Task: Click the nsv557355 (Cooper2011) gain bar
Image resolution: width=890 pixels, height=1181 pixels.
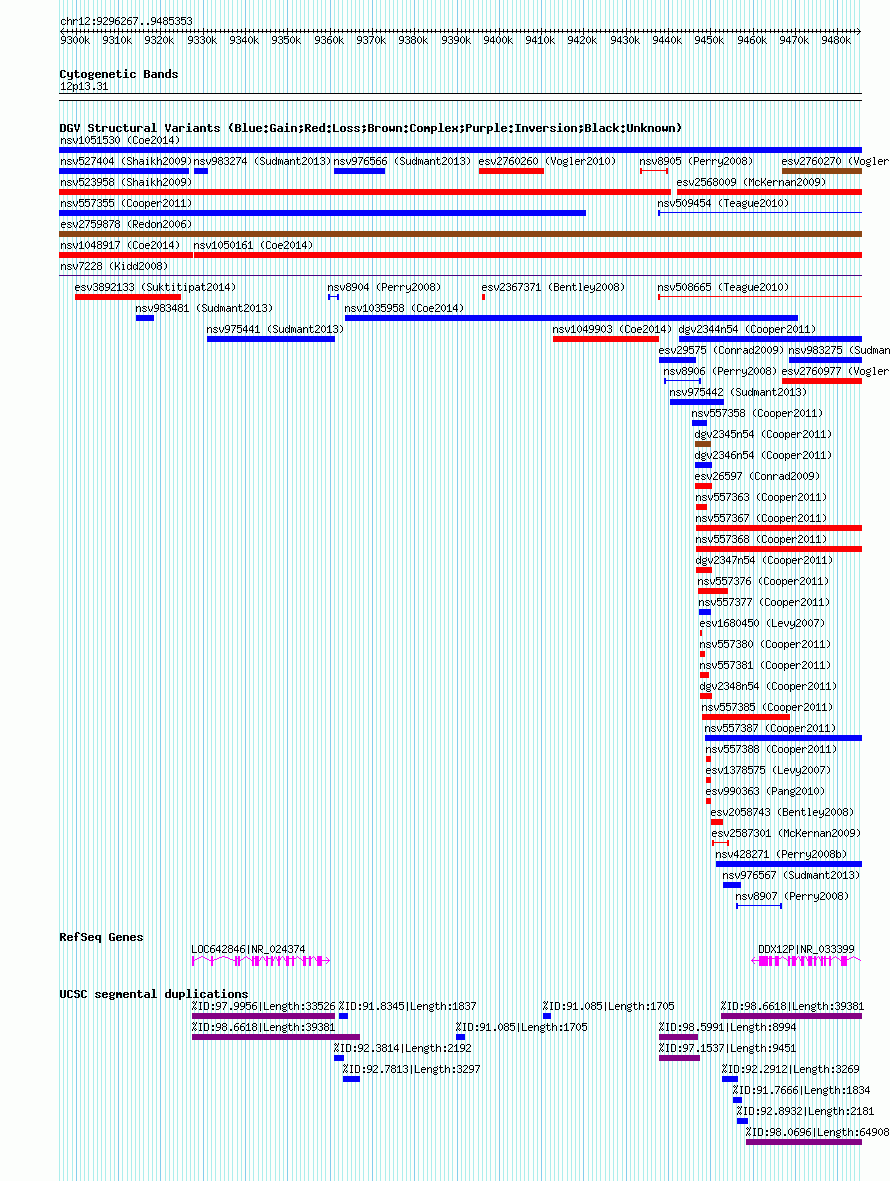Action: (322, 213)
